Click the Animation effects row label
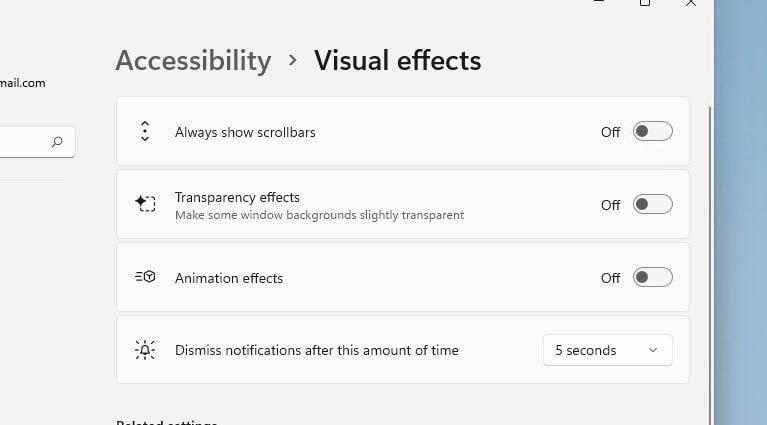The height and width of the screenshot is (425, 767). pos(229,278)
